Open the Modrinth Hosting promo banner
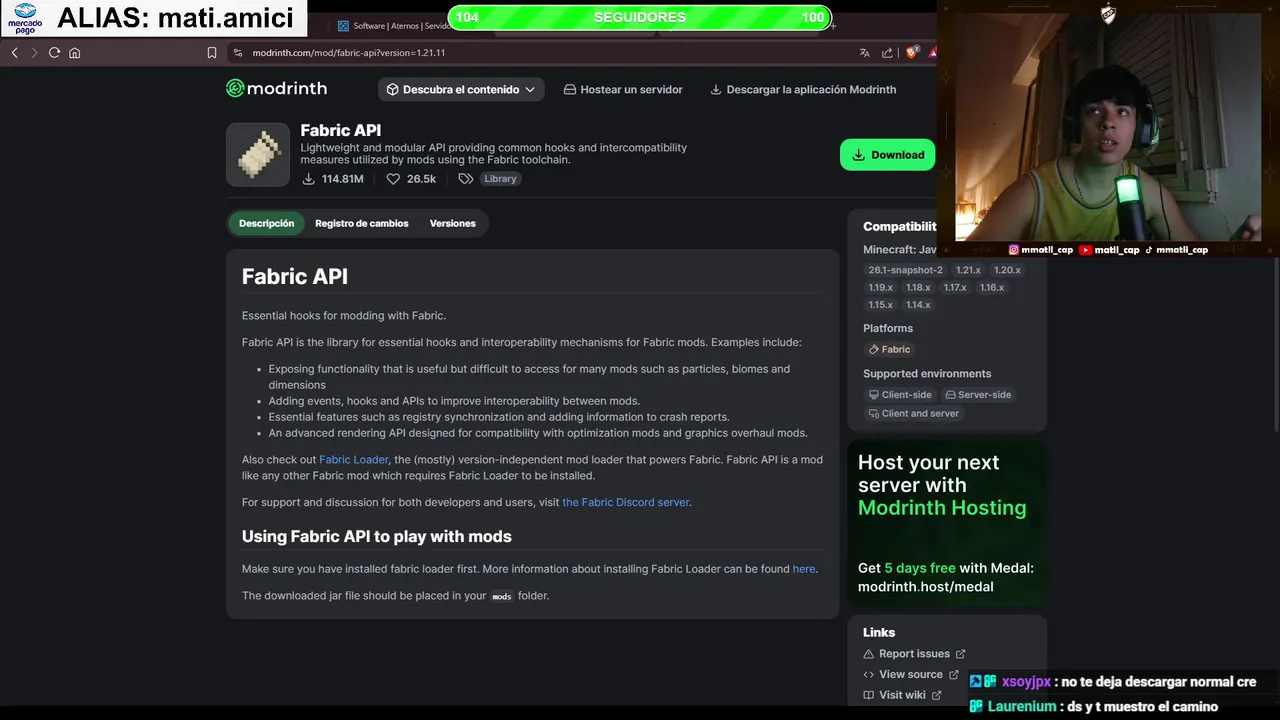The image size is (1280, 720). tap(946, 523)
